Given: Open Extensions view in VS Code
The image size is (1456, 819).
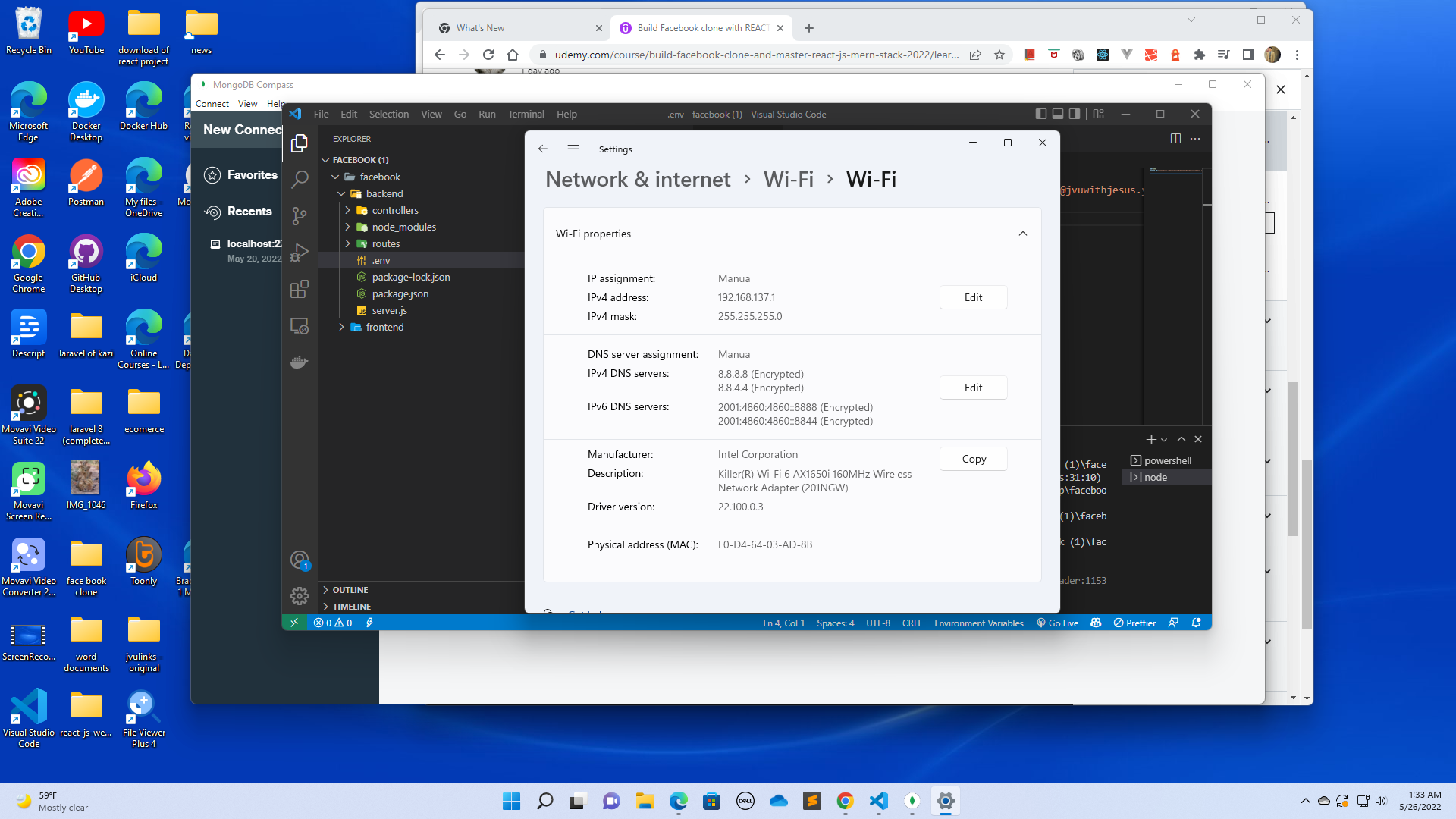Looking at the screenshot, I should click(300, 289).
